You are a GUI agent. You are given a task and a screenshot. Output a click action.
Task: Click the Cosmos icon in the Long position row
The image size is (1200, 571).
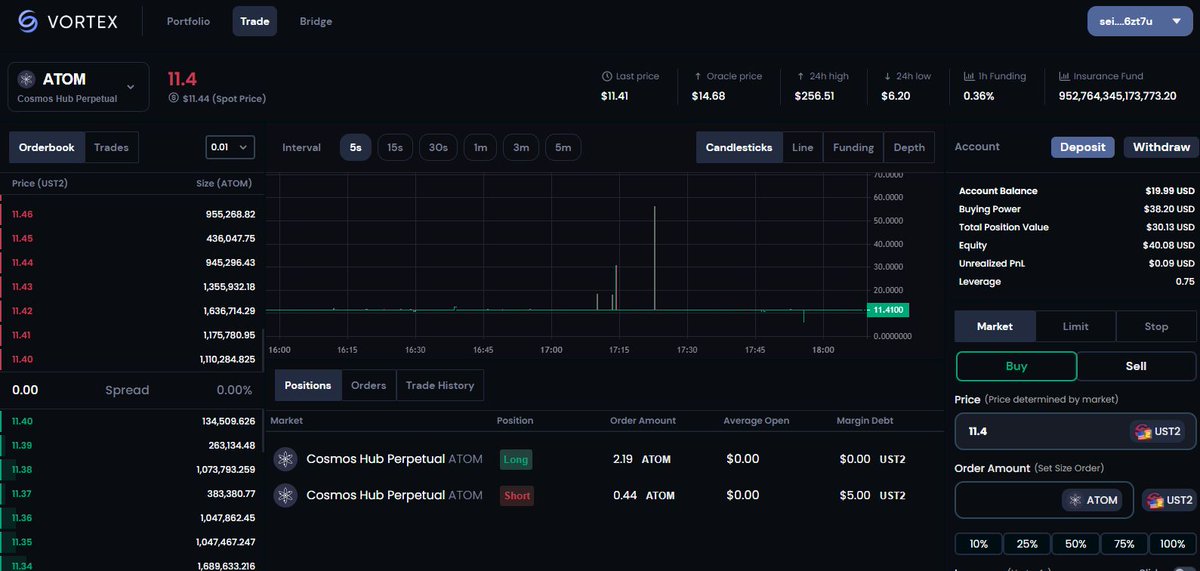tap(286, 459)
